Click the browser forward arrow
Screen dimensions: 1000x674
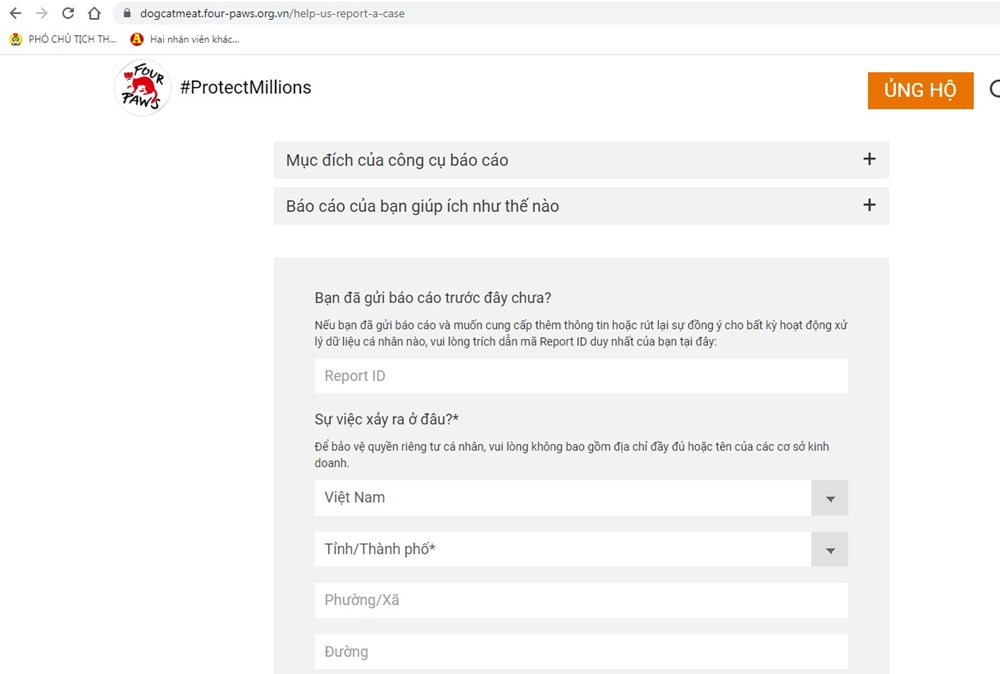41,13
